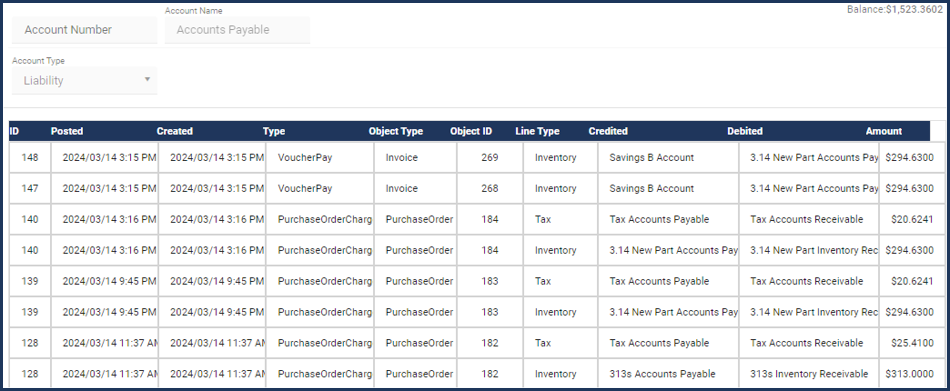This screenshot has width=950, height=391.
Task: Sort by the Amount column header
Action: [x=883, y=131]
